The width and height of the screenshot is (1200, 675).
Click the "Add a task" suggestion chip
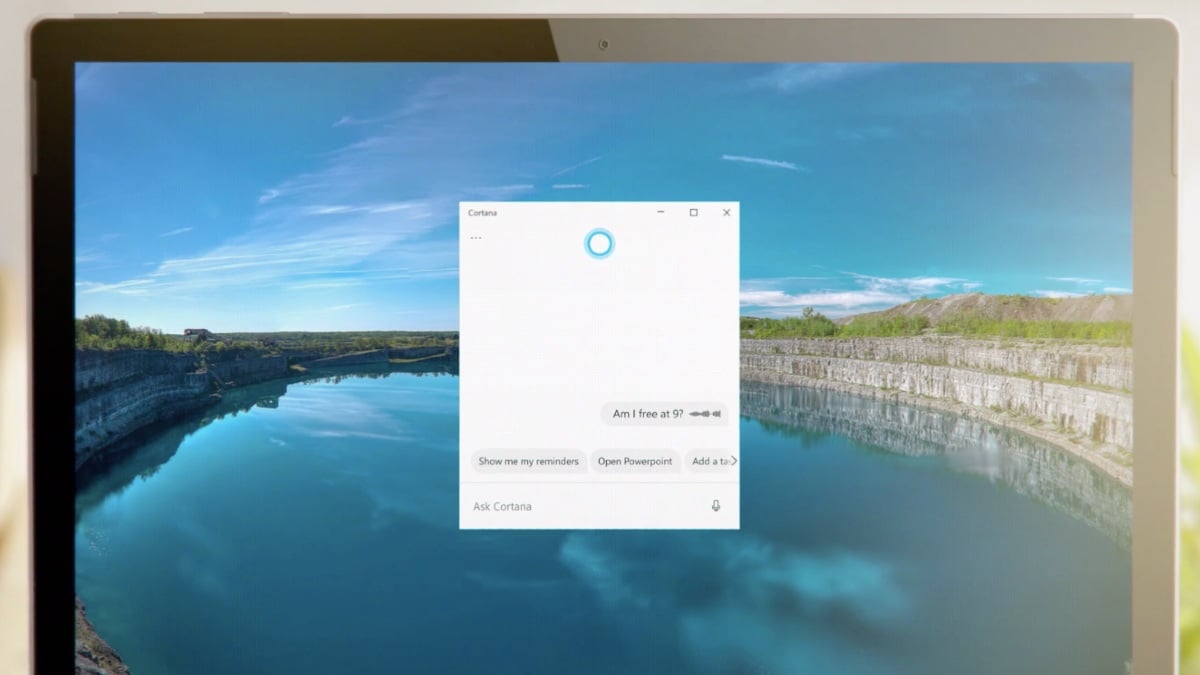click(712, 461)
